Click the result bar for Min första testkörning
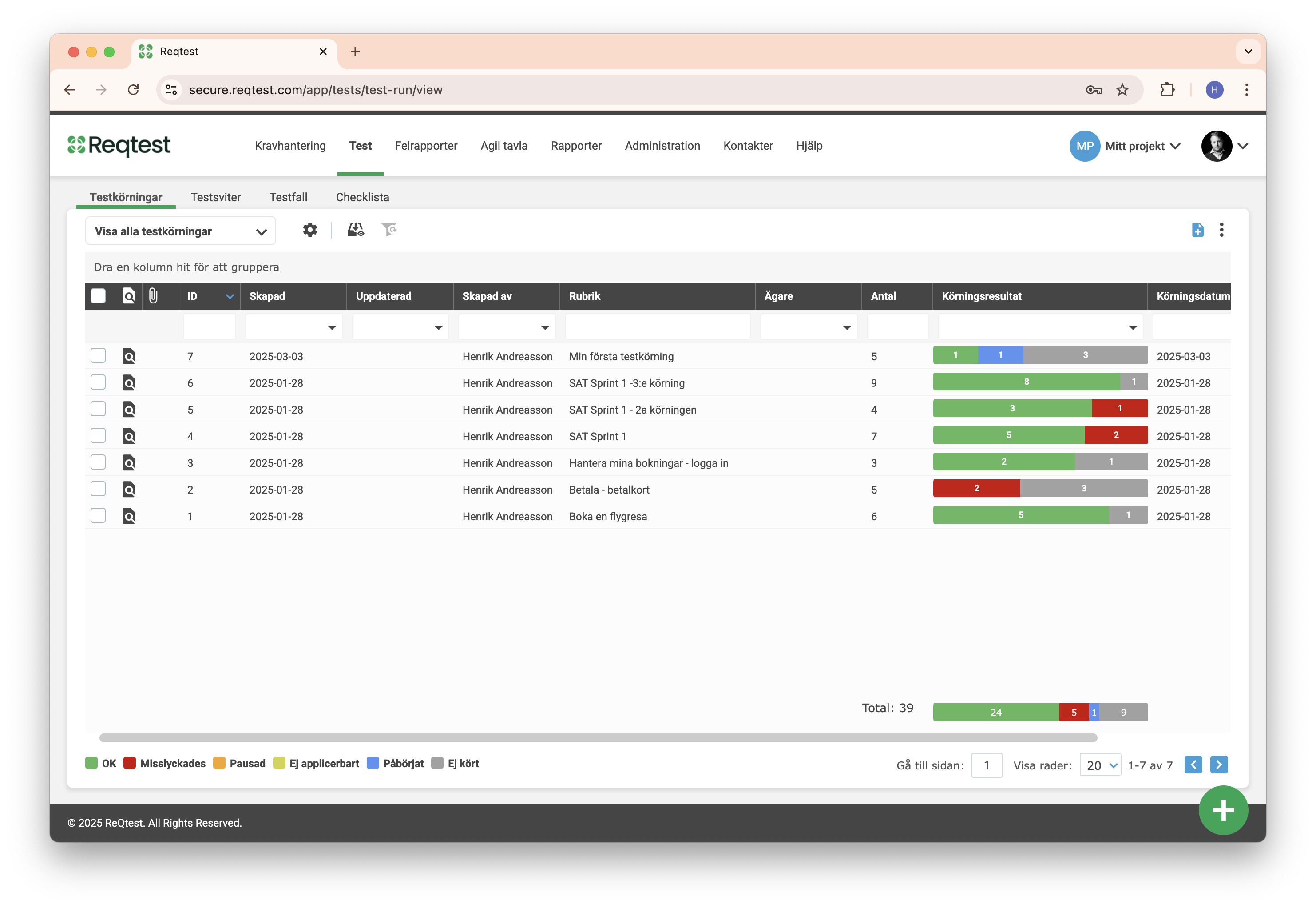The image size is (1316, 908). [x=1040, y=355]
